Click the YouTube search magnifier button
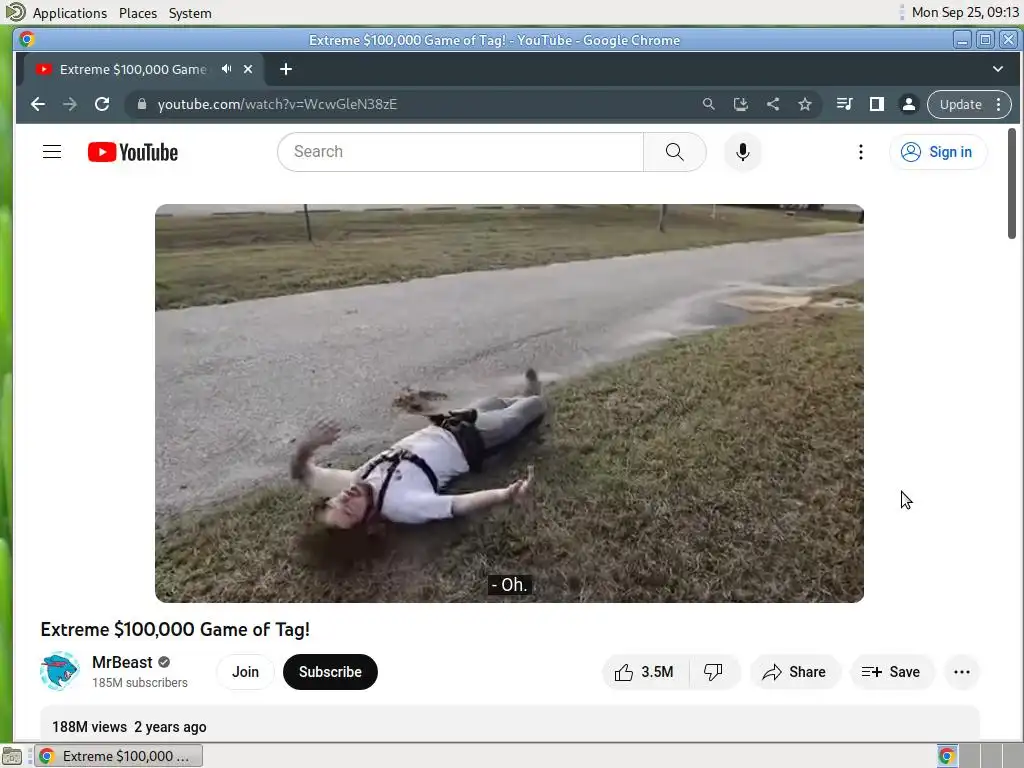This screenshot has height=768, width=1024. [675, 152]
